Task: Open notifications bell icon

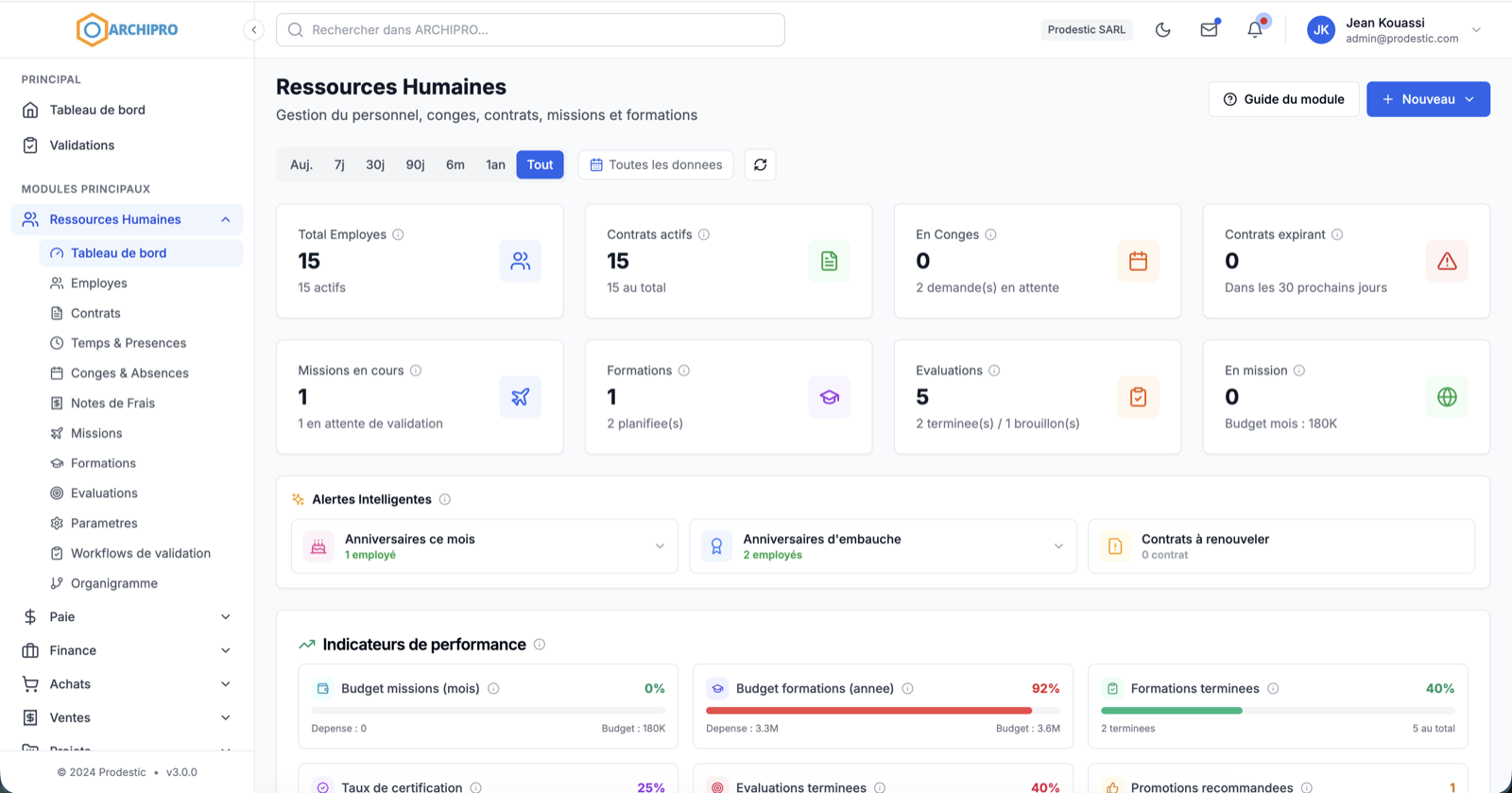Action: [1255, 30]
